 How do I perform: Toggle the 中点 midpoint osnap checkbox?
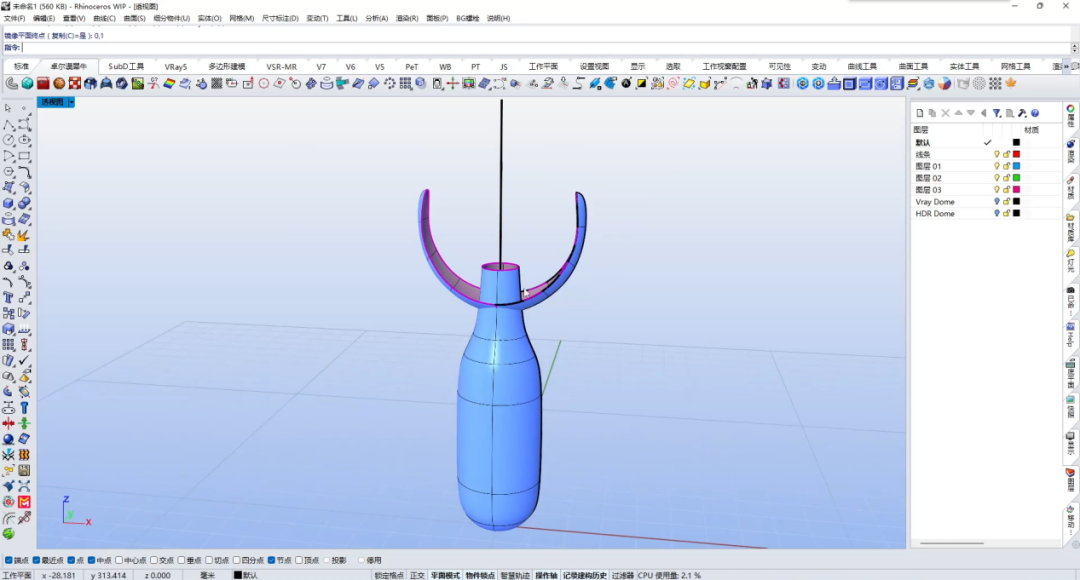coord(92,560)
